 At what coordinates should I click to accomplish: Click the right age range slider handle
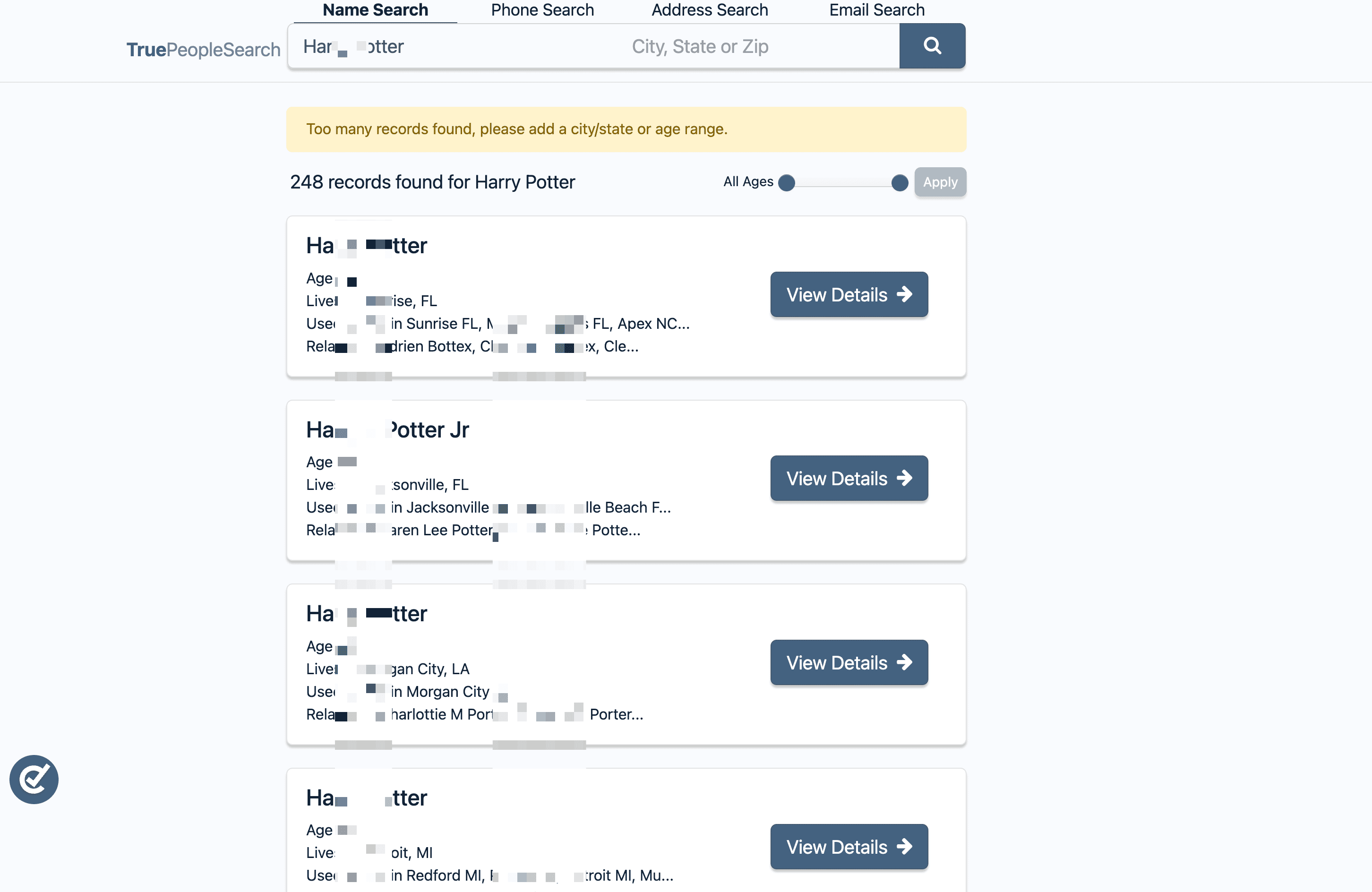(x=899, y=183)
